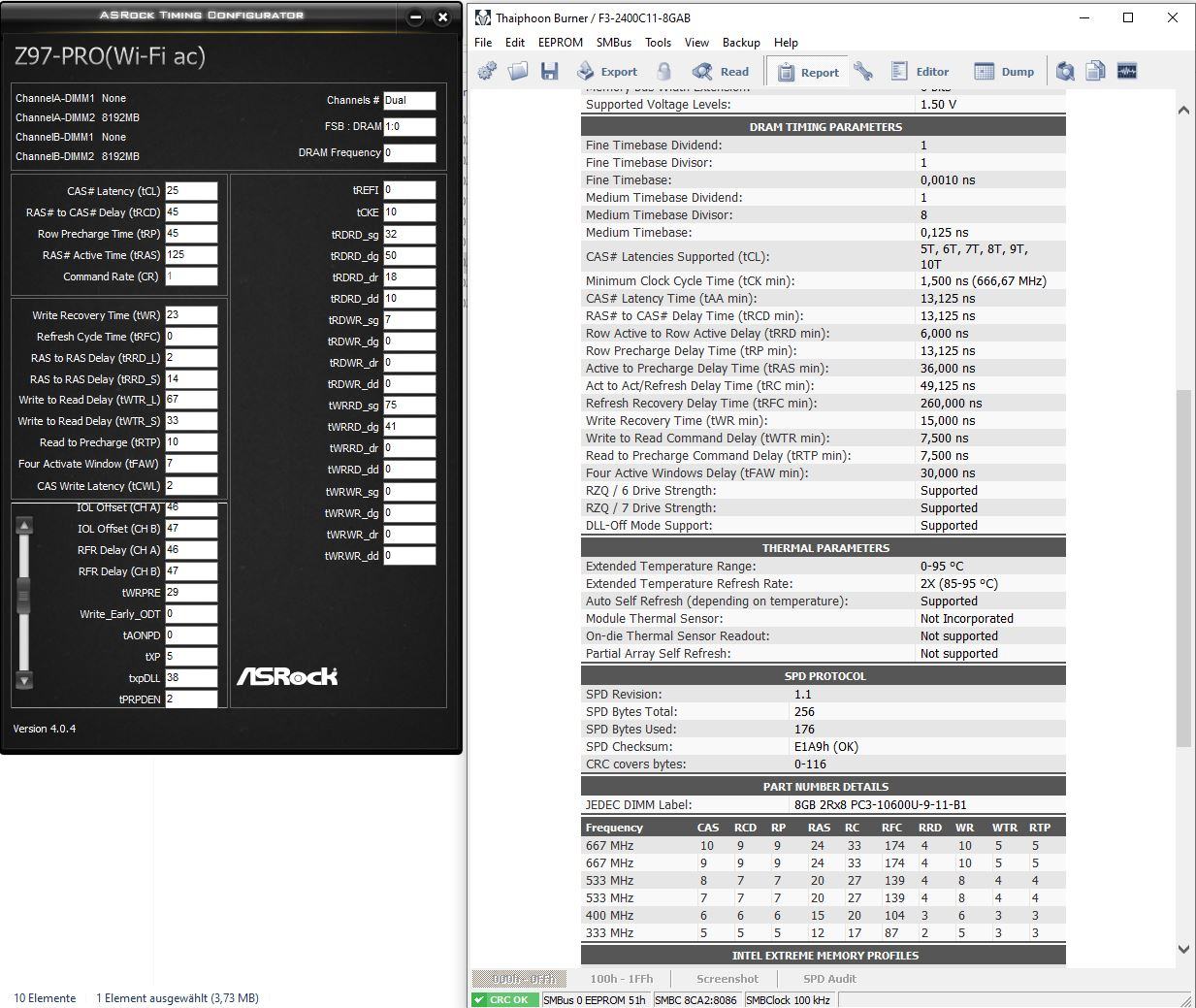Click the JEDEC DIMM Label value
The height and width of the screenshot is (1008, 1196).
coord(880,805)
